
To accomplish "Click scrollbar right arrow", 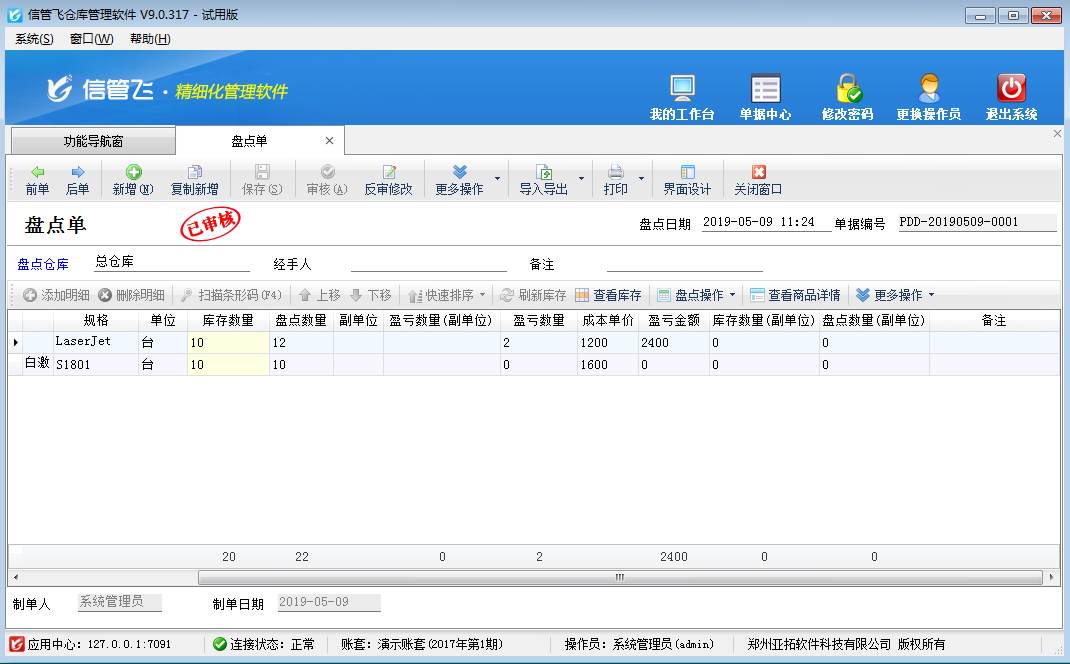I will tap(1052, 577).
